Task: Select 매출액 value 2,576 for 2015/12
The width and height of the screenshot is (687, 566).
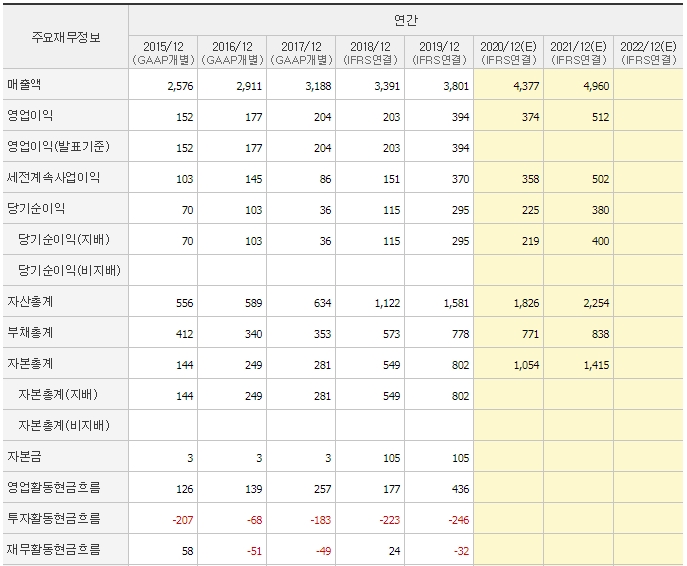Action: (x=180, y=86)
